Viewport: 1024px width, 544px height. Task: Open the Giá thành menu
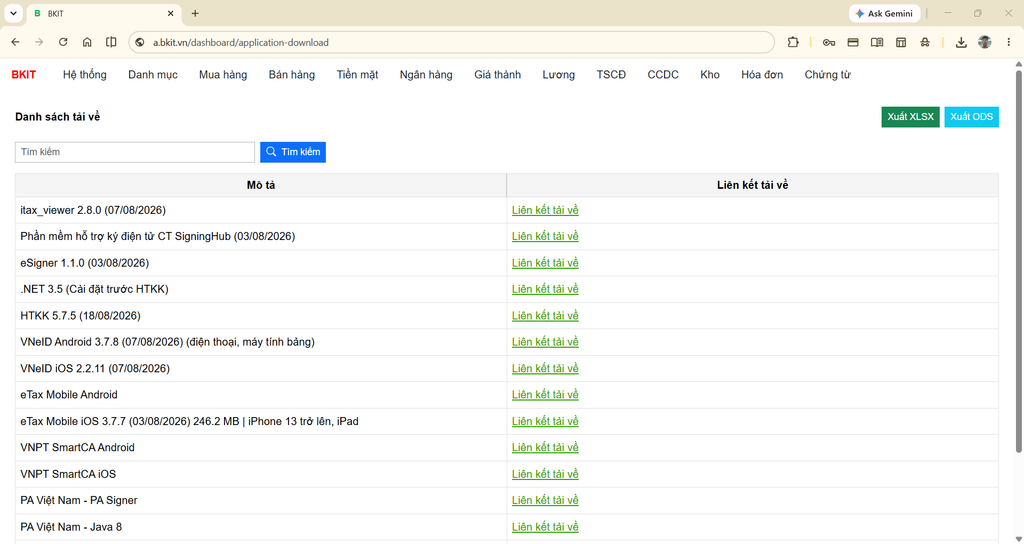click(x=498, y=75)
